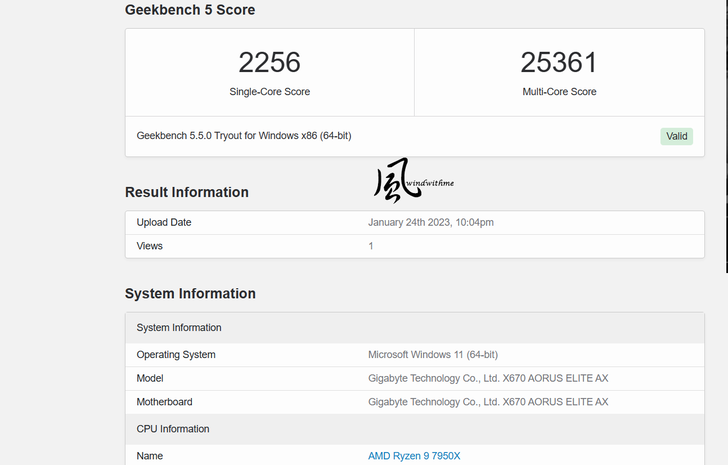
Task: Click the Operating System row label
Action: pos(176,355)
